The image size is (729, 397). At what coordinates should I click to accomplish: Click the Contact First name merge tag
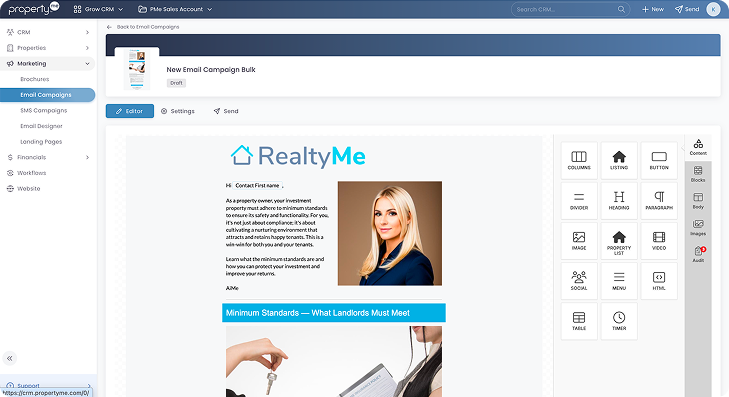(257, 185)
